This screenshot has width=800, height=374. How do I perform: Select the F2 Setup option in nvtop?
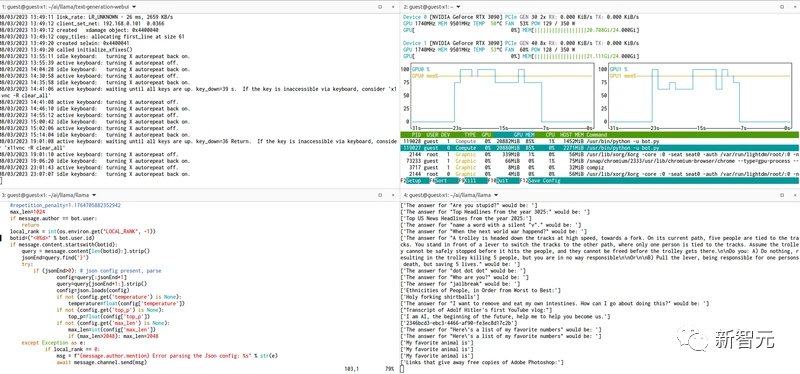pos(414,181)
